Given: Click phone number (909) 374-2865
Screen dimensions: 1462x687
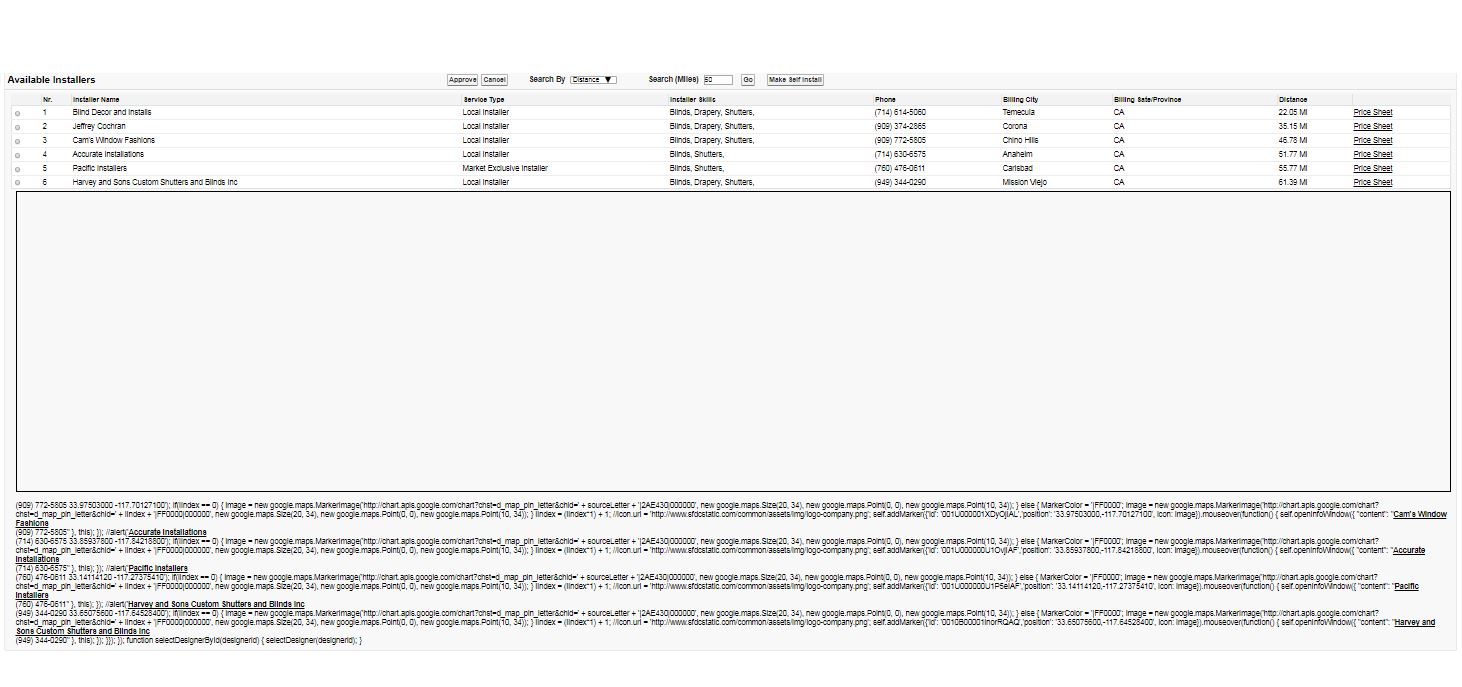Looking at the screenshot, I should click(x=900, y=126).
